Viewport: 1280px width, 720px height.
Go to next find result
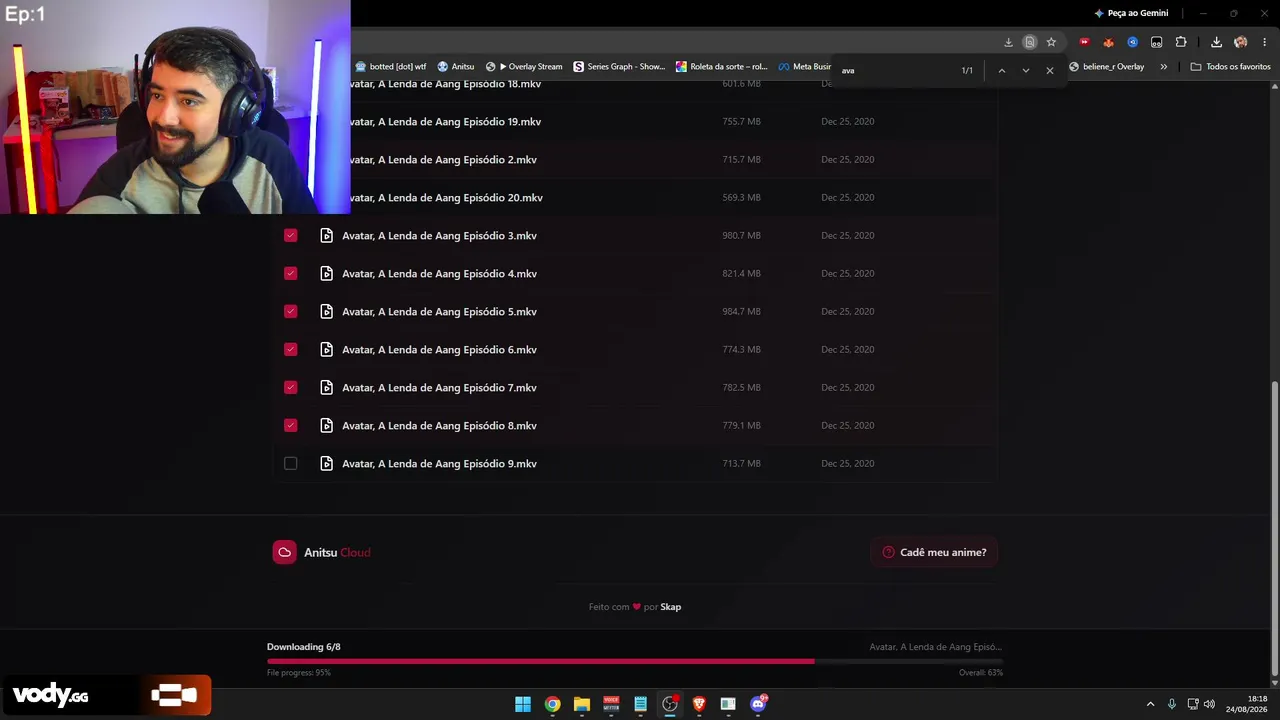[x=1025, y=71]
